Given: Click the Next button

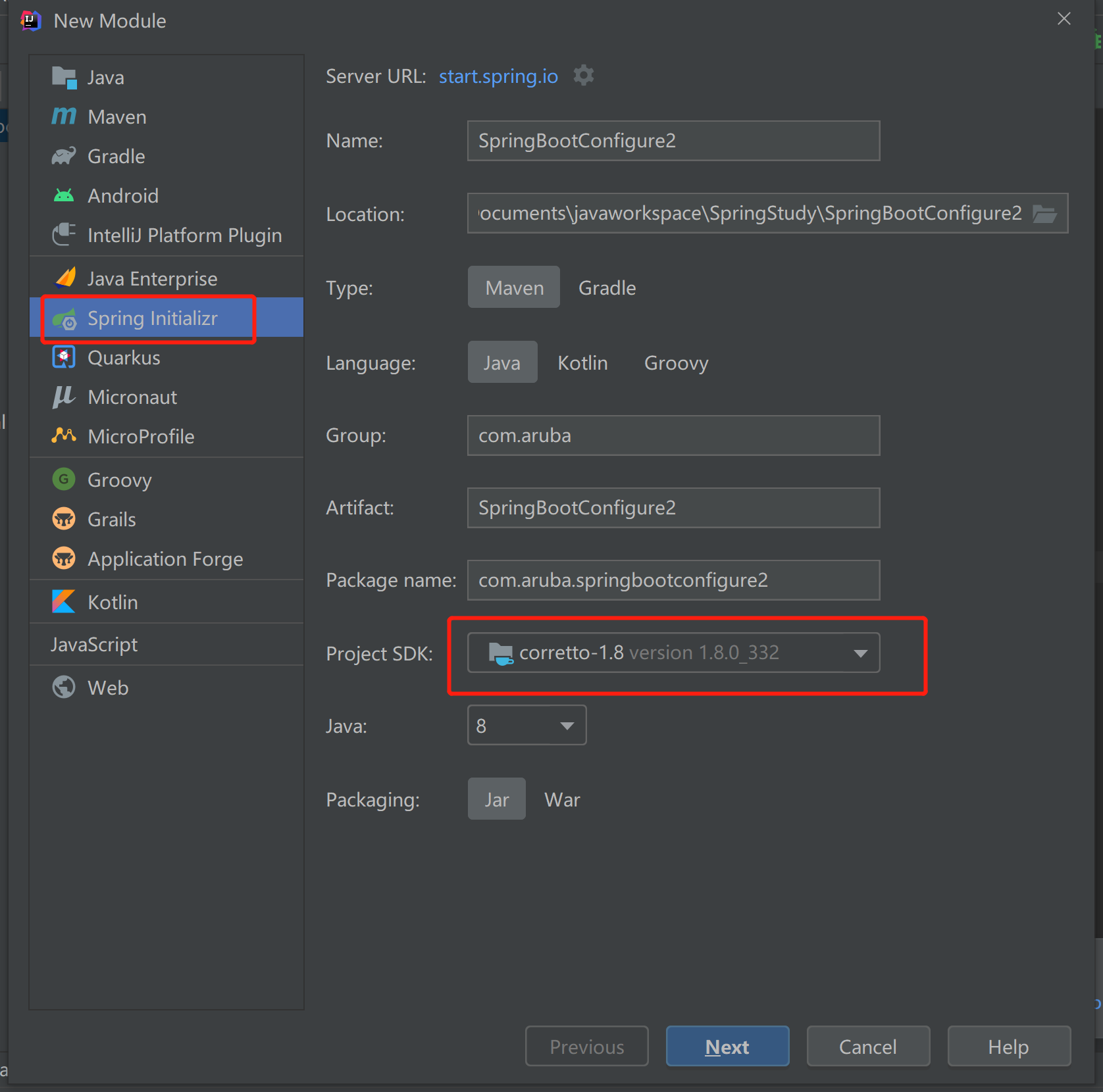Looking at the screenshot, I should tap(727, 1046).
